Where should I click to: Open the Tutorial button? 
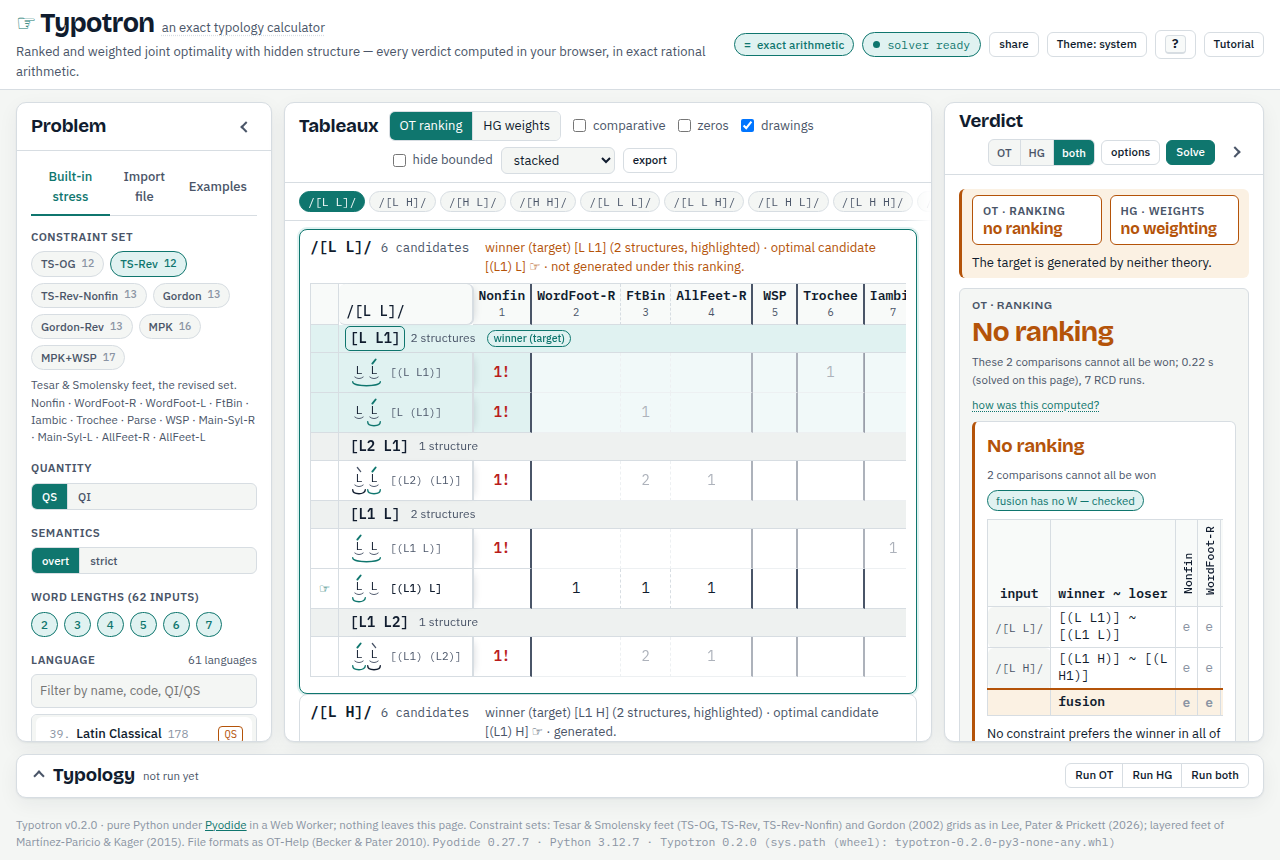(1234, 44)
